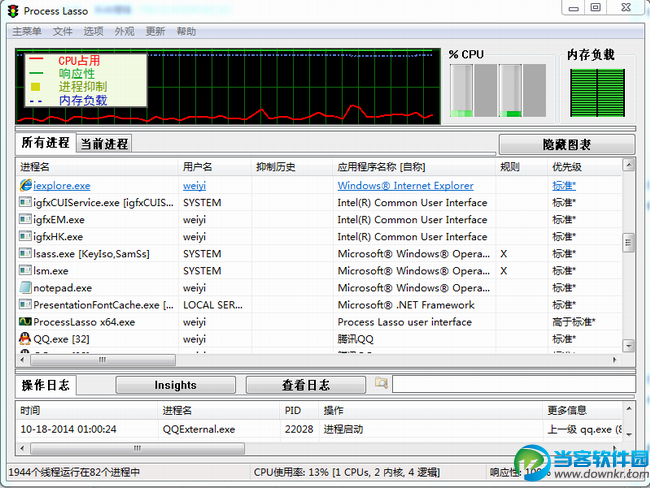Click the process list vertical scrollbar thumb
The width and height of the screenshot is (650, 488).
tap(629, 243)
